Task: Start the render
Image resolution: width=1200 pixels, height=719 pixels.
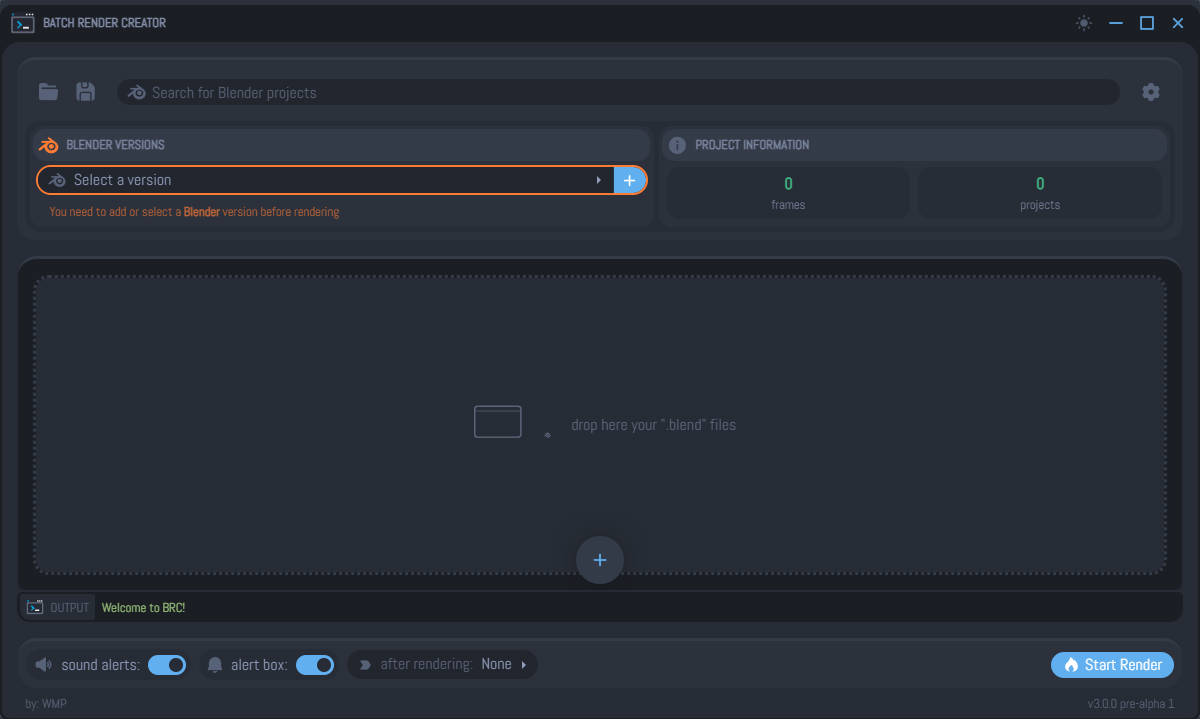Action: click(x=1112, y=665)
